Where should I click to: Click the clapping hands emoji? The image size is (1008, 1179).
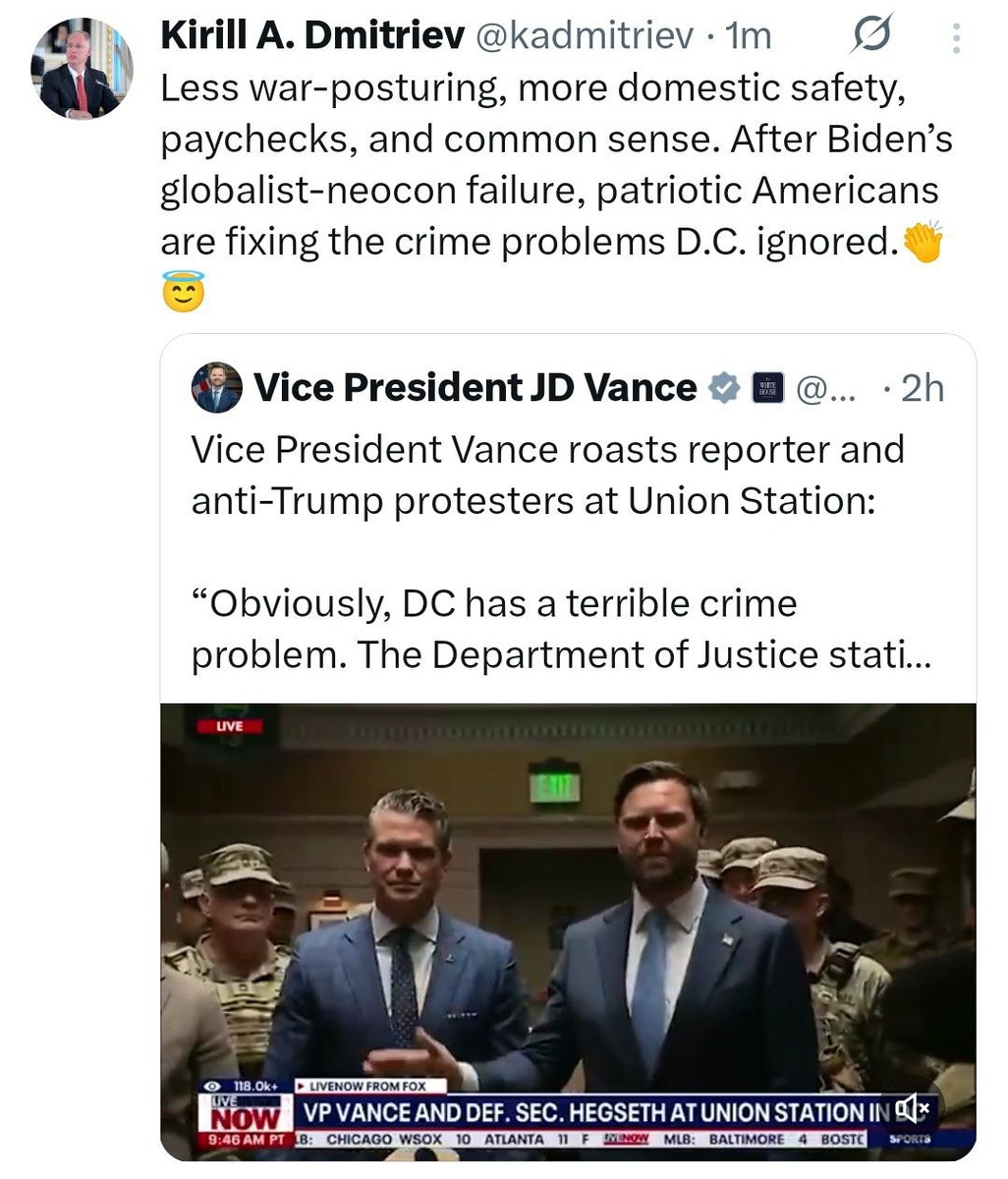(923, 242)
